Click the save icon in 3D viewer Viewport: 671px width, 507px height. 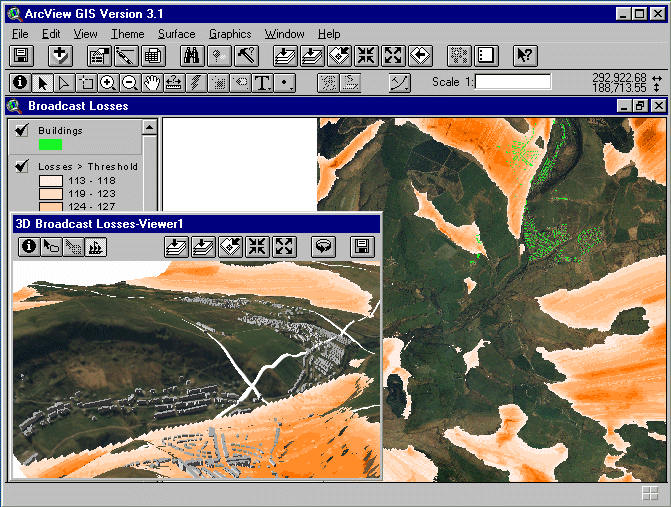point(362,246)
